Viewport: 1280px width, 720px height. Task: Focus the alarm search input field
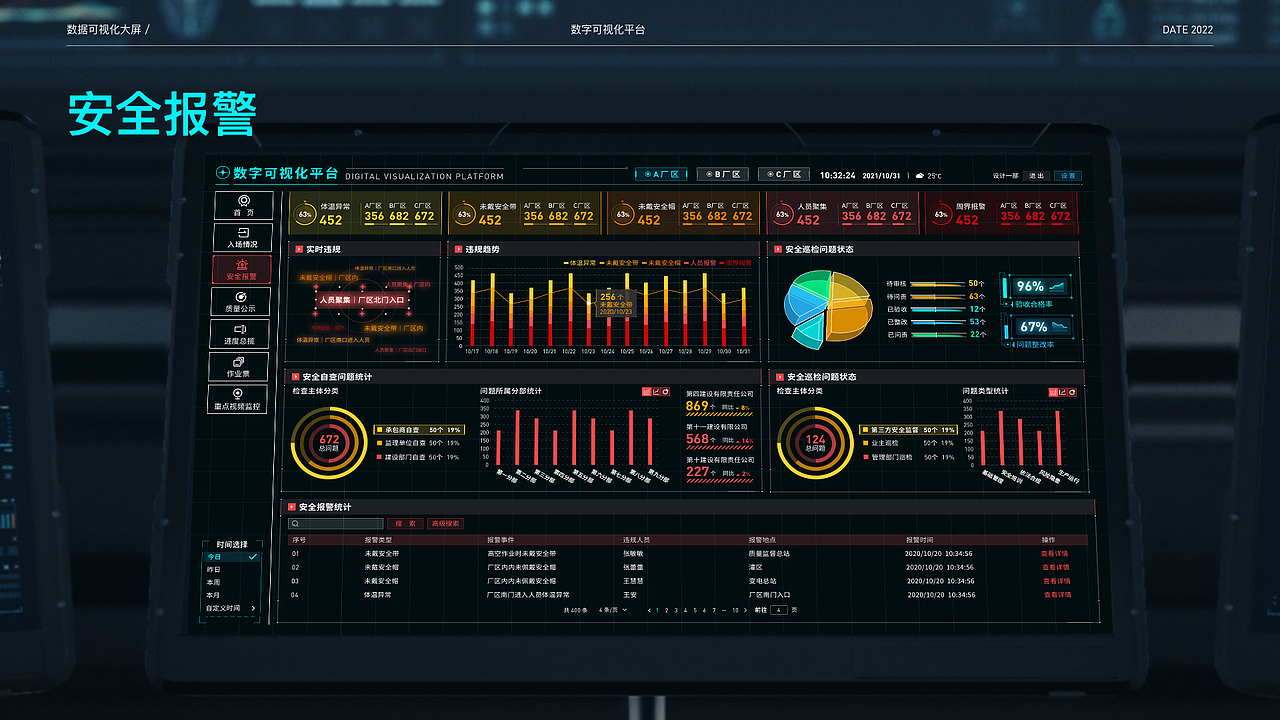click(336, 524)
